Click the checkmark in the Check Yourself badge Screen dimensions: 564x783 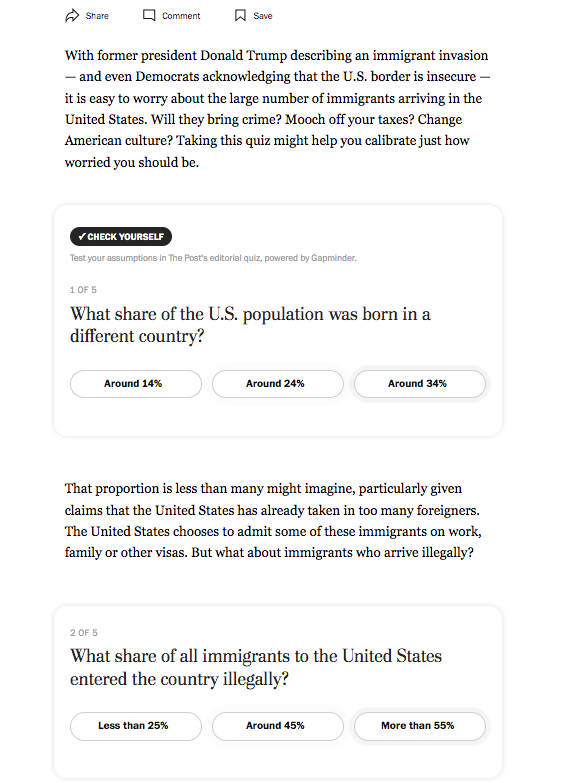82,236
